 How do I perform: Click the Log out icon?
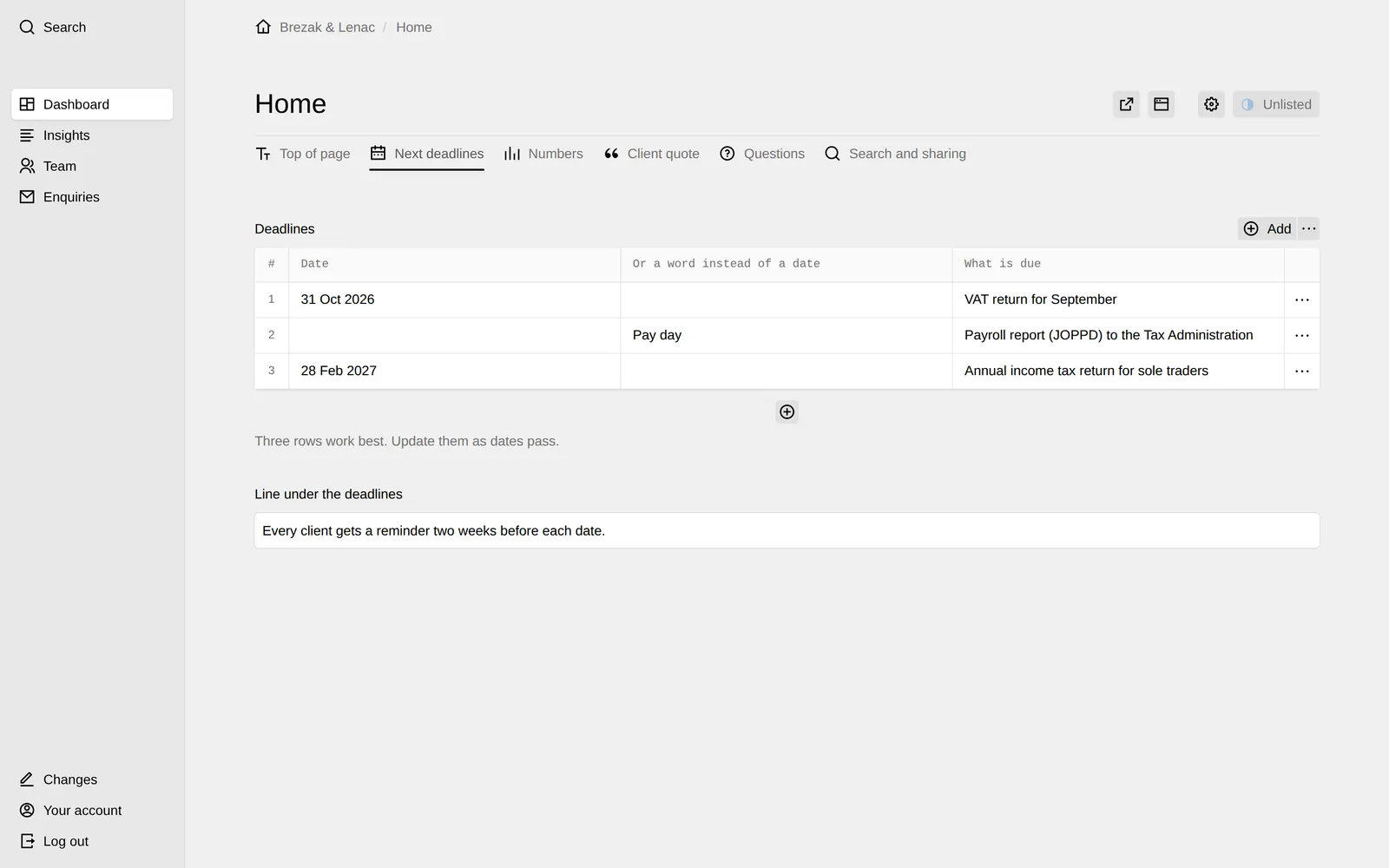tap(27, 841)
